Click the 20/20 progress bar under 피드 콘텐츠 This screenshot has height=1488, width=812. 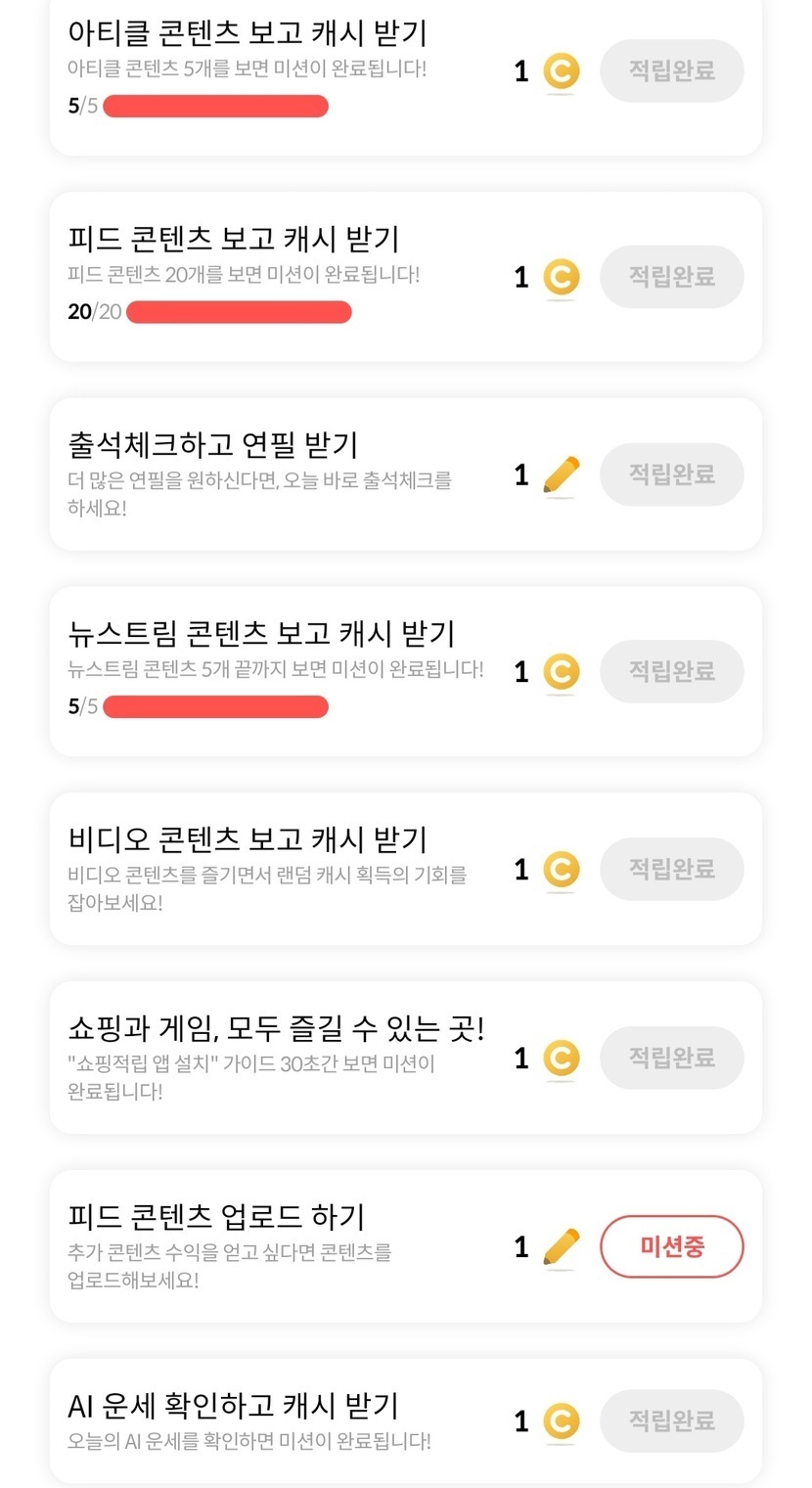point(239,312)
